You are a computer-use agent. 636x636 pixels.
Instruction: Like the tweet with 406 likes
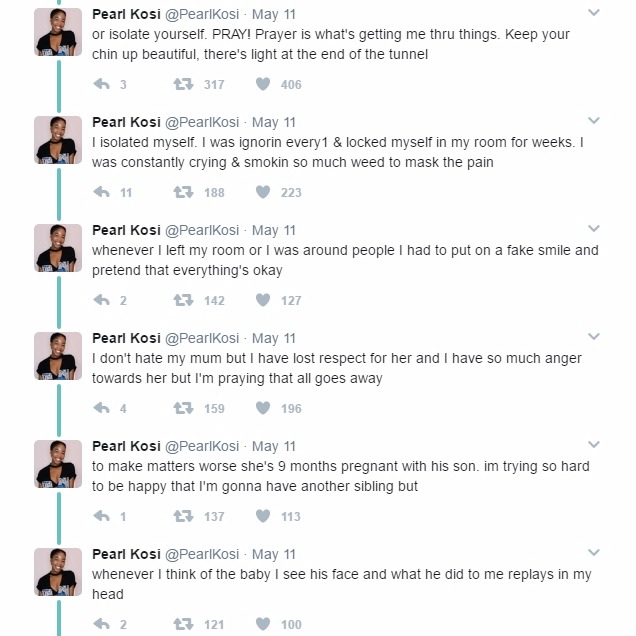[263, 84]
